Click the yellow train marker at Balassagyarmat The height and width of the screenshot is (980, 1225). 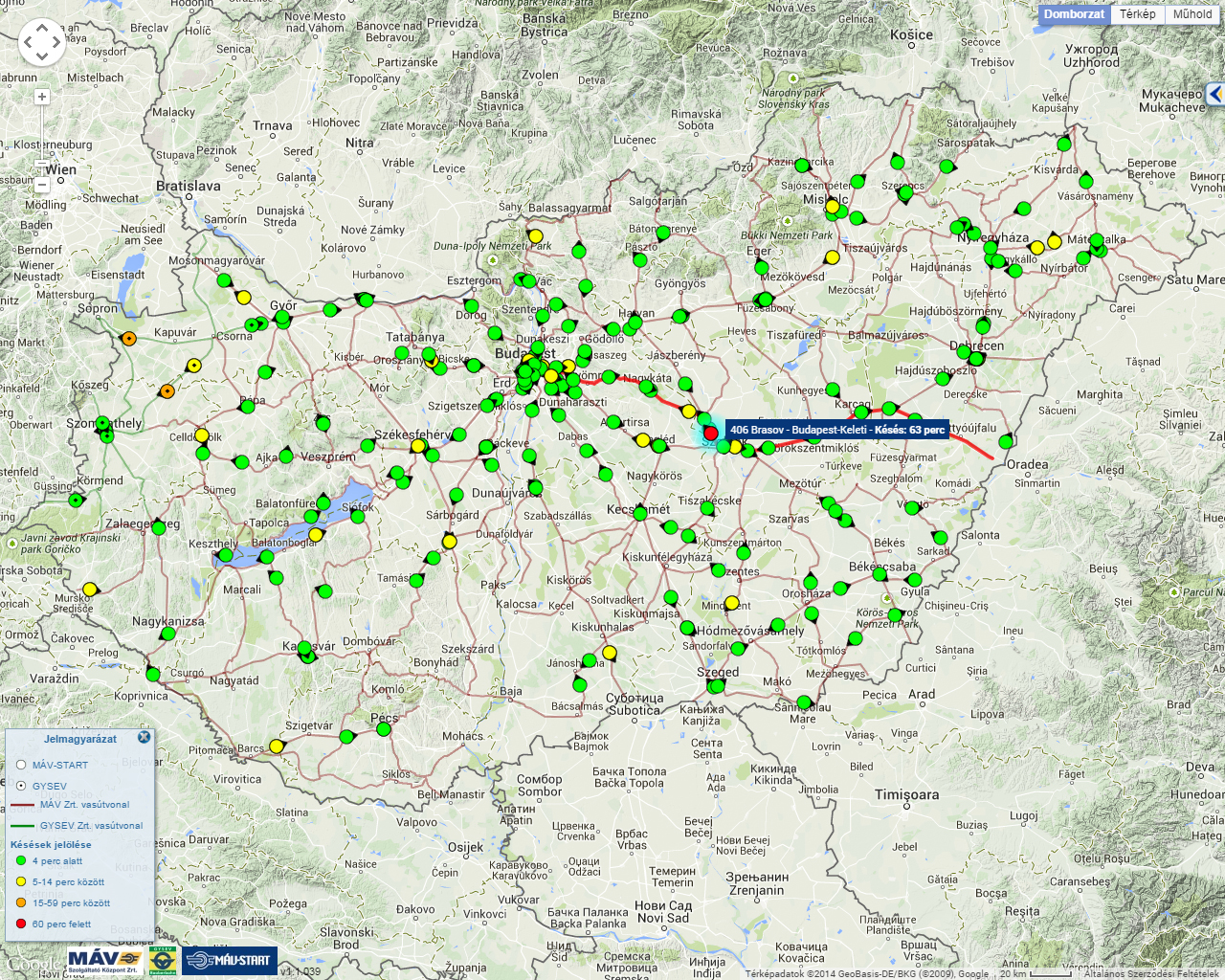click(536, 236)
